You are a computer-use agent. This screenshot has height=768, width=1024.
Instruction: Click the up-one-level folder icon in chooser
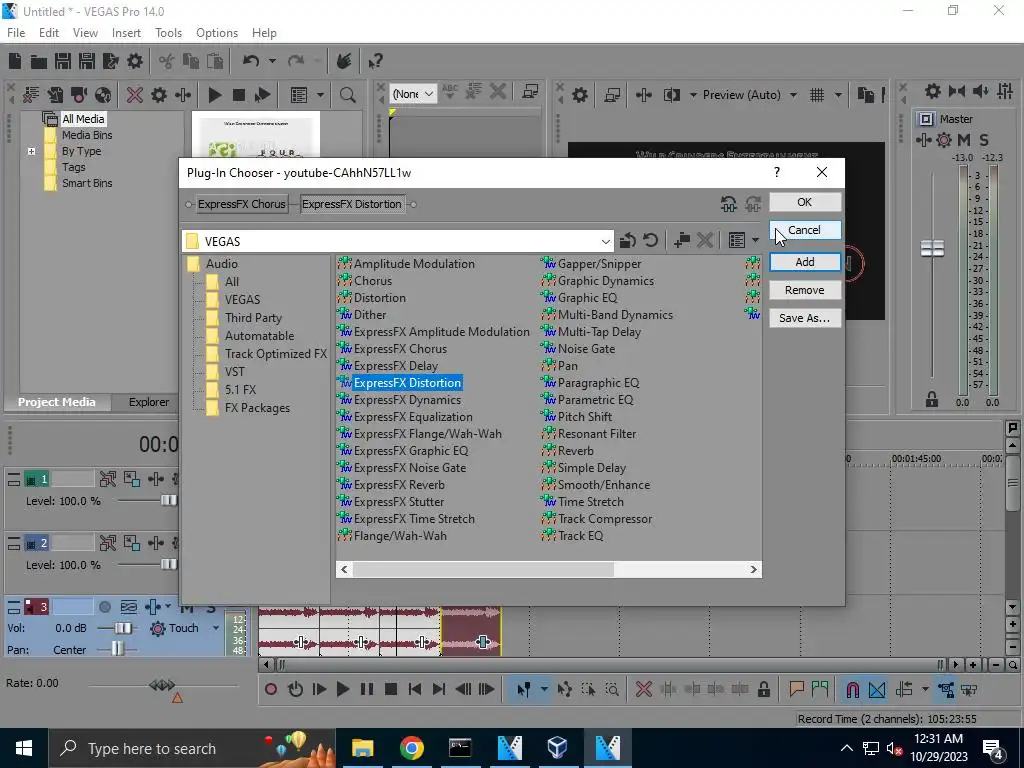(628, 240)
